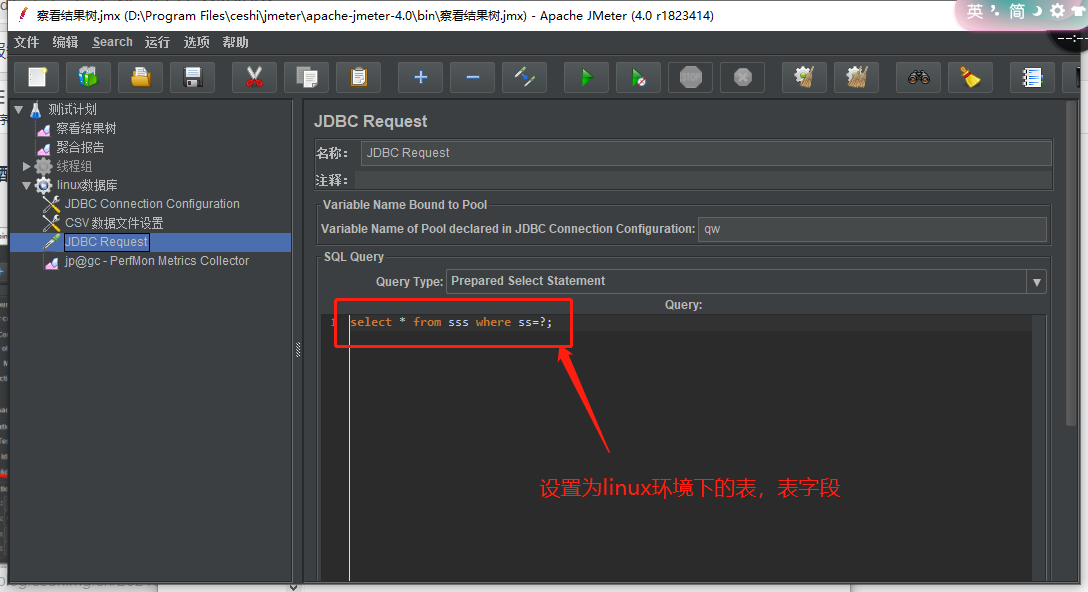Select jp@gc - PerfMon Metrics Collector
The width and height of the screenshot is (1088, 592).
point(157,261)
